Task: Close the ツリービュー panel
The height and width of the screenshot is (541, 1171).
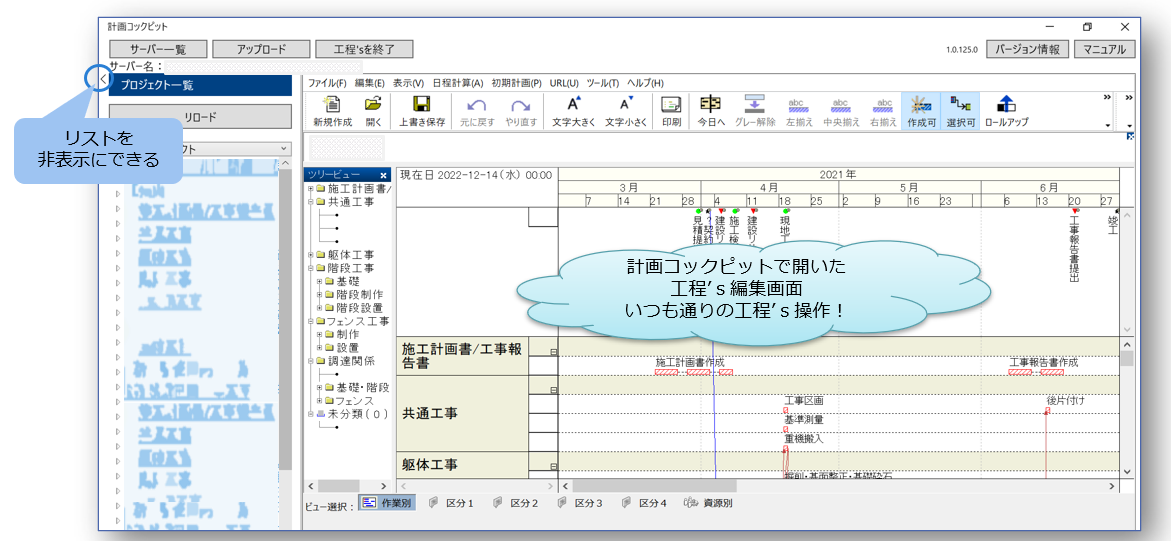Action: pyautogui.click(x=383, y=175)
